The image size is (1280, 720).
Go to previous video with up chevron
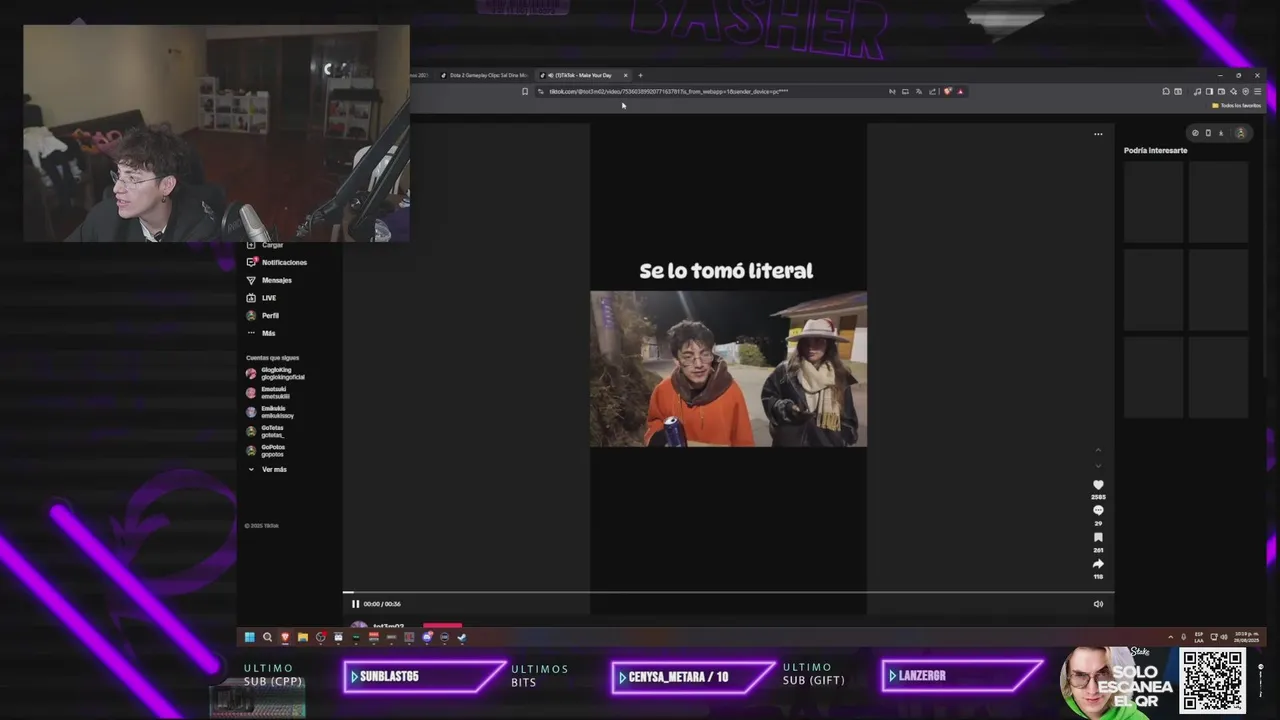[x=1098, y=450]
